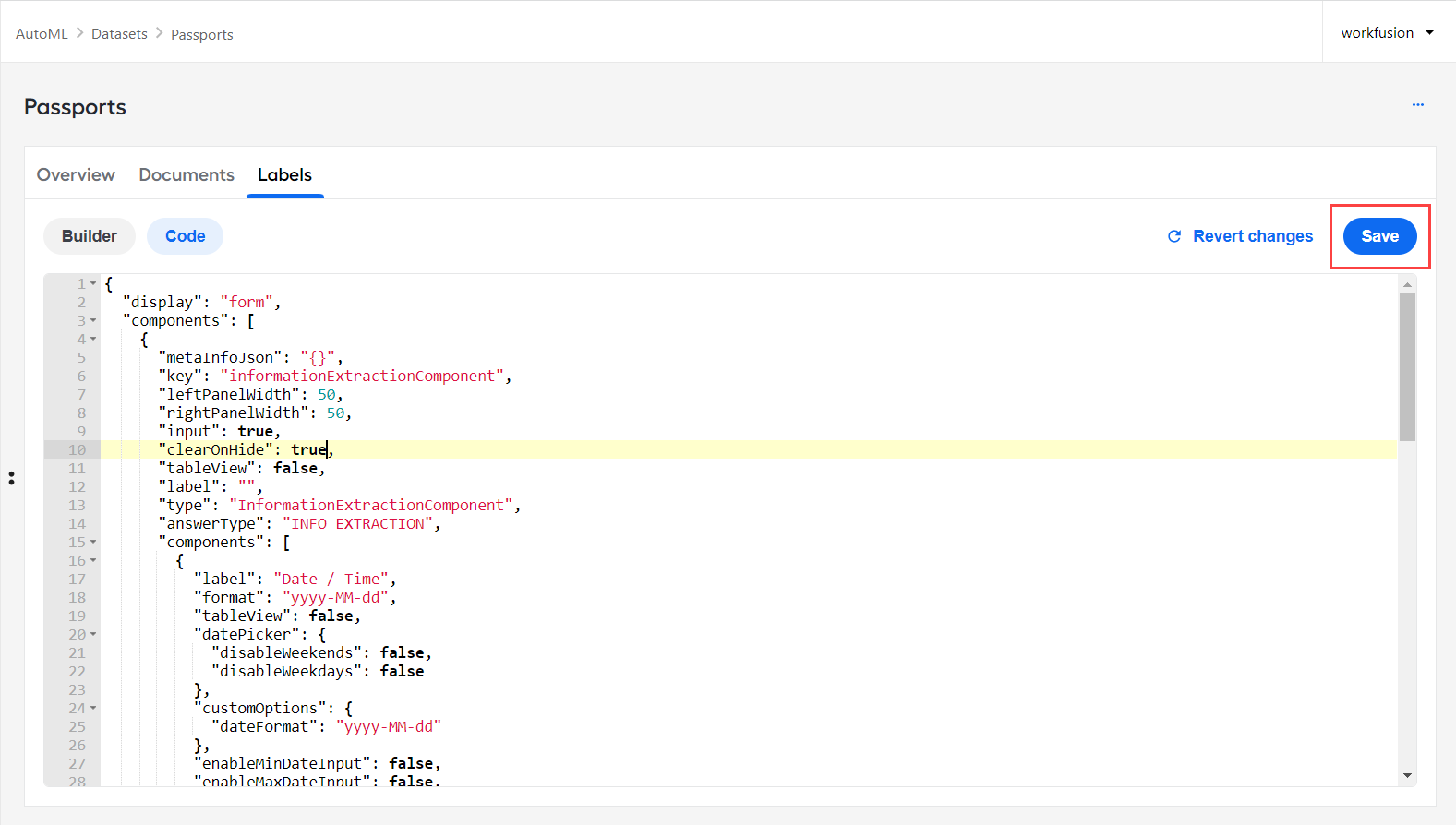Click the "metaInfoJson" property
Viewport: 1456px width, 825px height.
pos(220,357)
